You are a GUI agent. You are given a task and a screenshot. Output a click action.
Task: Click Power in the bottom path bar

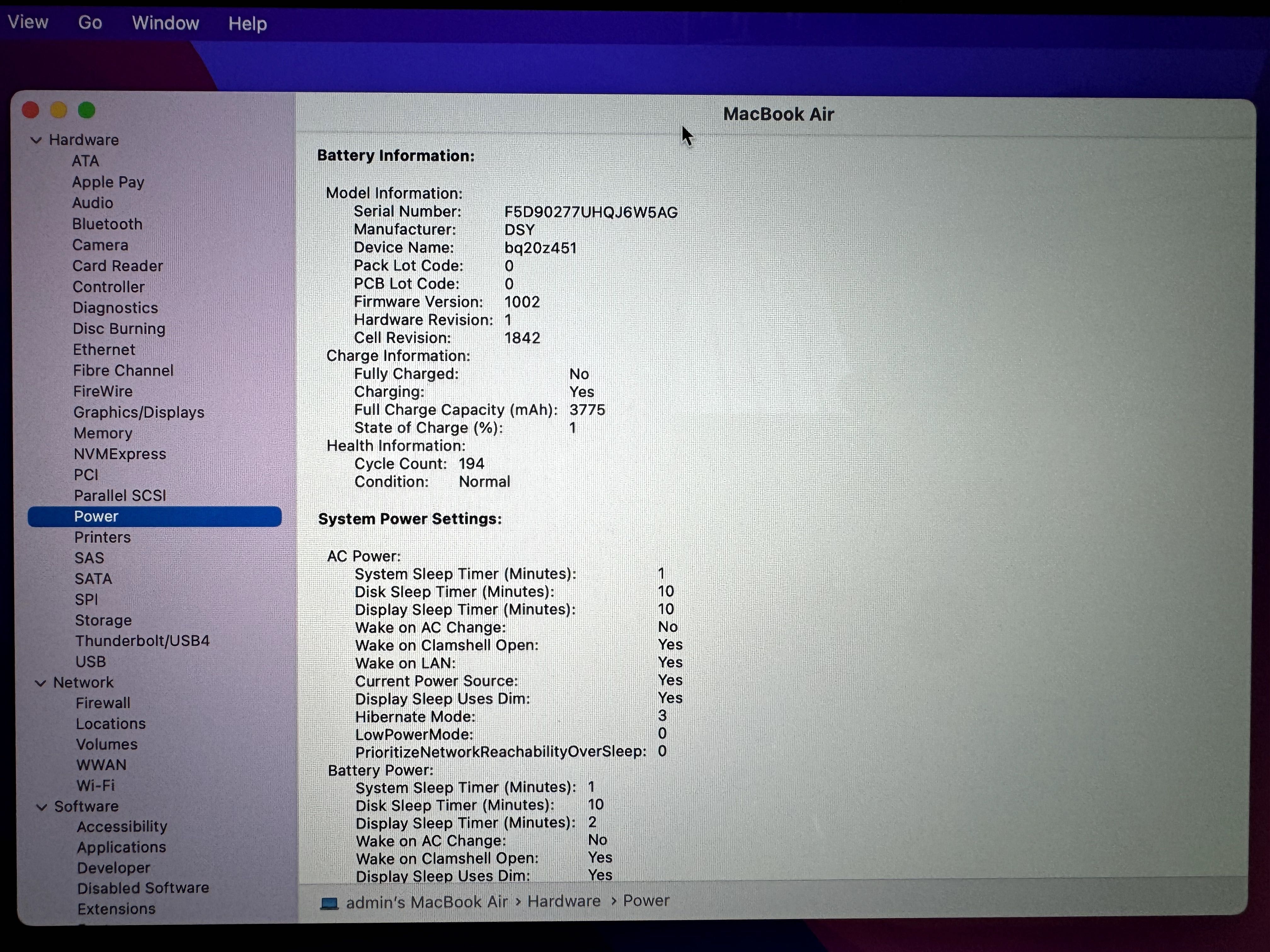646,901
